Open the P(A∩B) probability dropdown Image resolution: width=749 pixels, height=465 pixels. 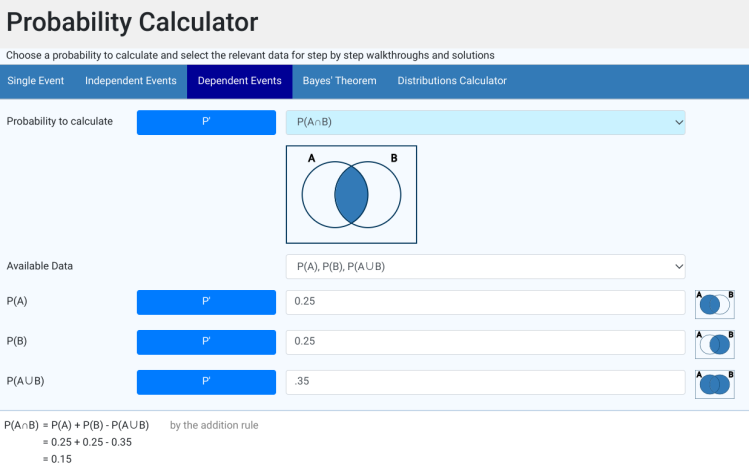[485, 122]
